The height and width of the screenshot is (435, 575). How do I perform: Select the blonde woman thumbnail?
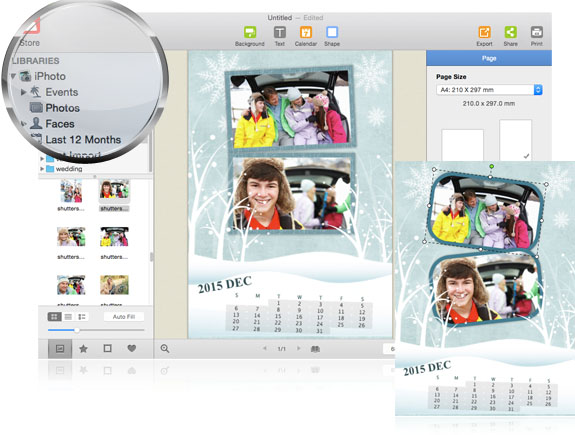pyautogui.click(x=71, y=237)
